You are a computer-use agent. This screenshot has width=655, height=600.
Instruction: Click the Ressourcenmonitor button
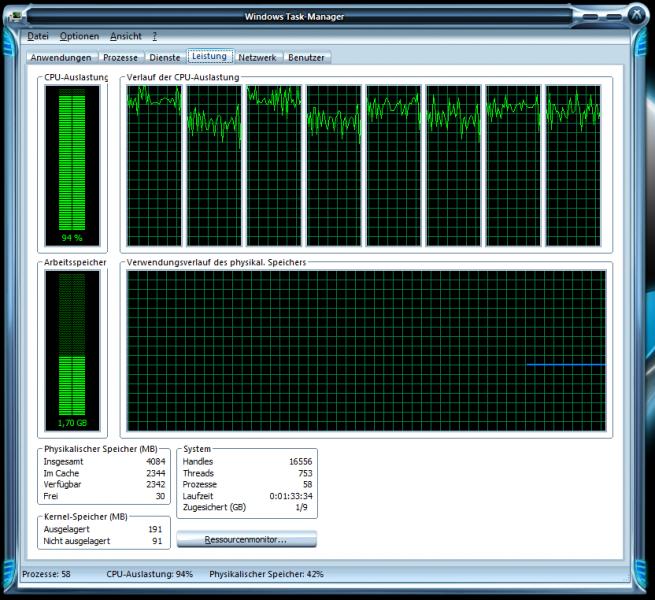coord(246,539)
